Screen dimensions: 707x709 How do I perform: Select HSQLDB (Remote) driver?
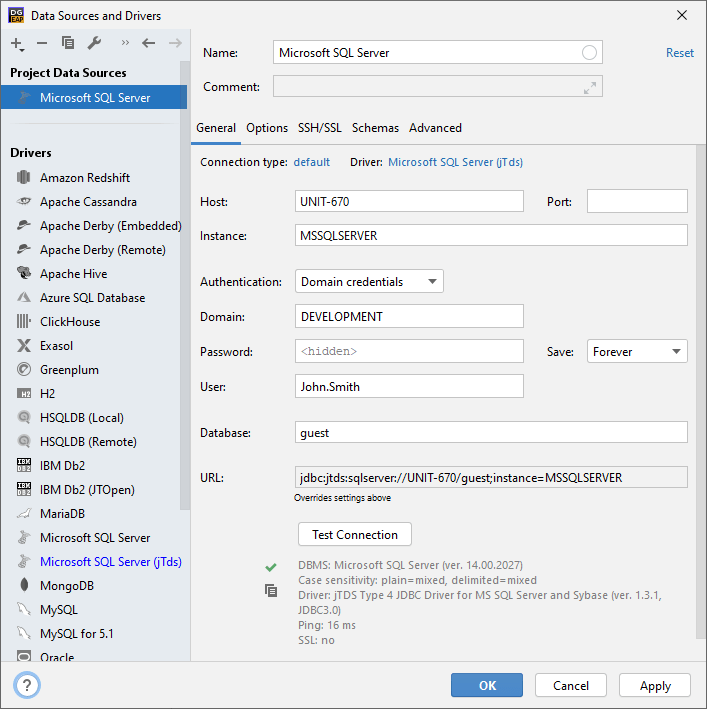click(94, 441)
